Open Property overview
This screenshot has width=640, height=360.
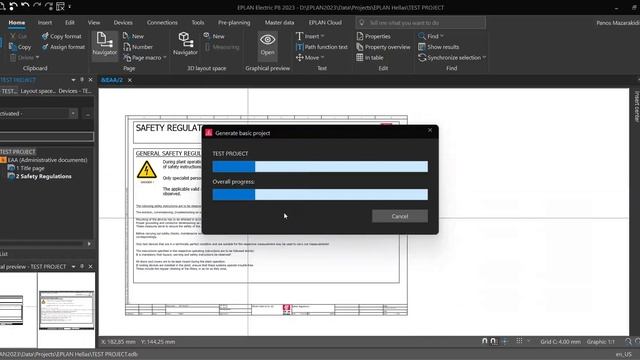point(383,47)
